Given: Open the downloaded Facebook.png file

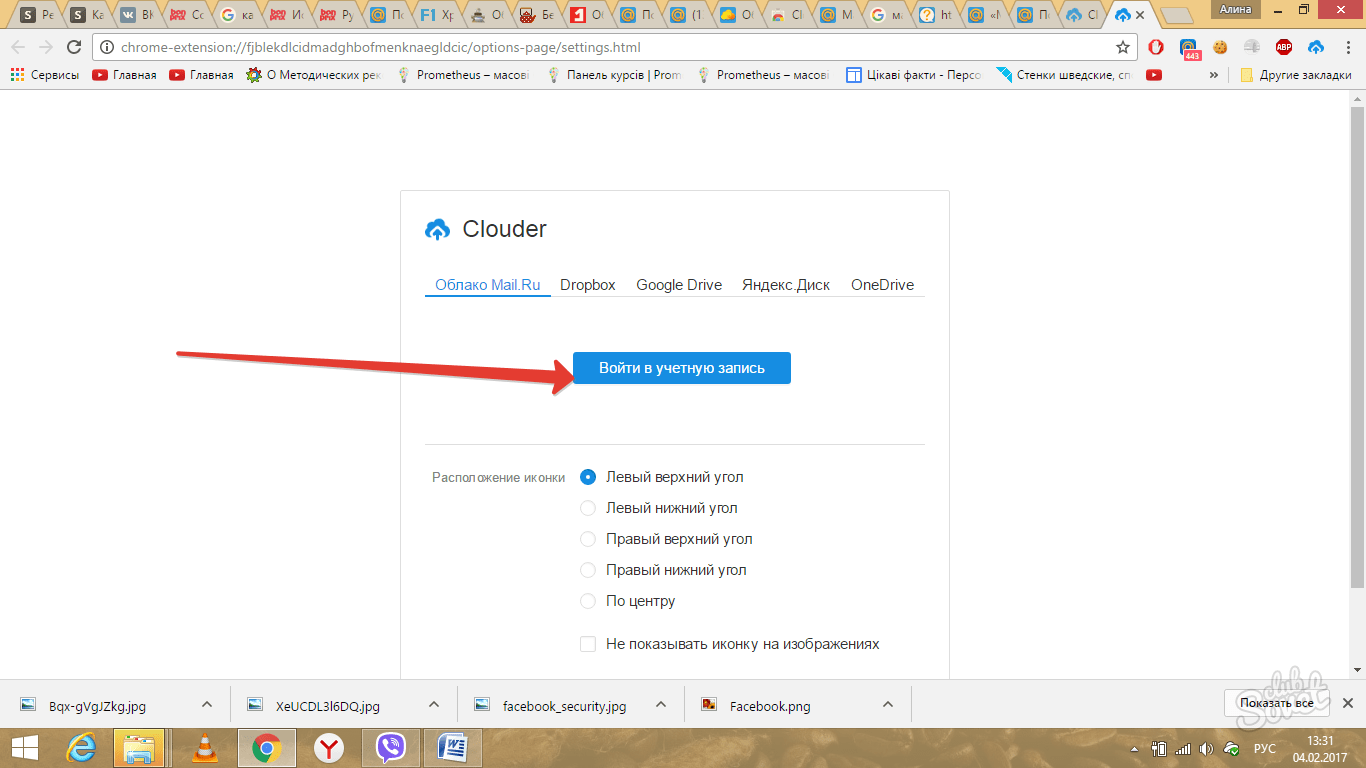Looking at the screenshot, I should [x=770, y=706].
